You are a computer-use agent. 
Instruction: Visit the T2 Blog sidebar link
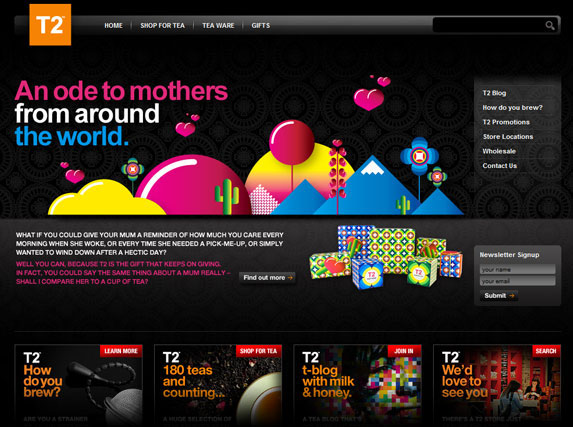(494, 93)
